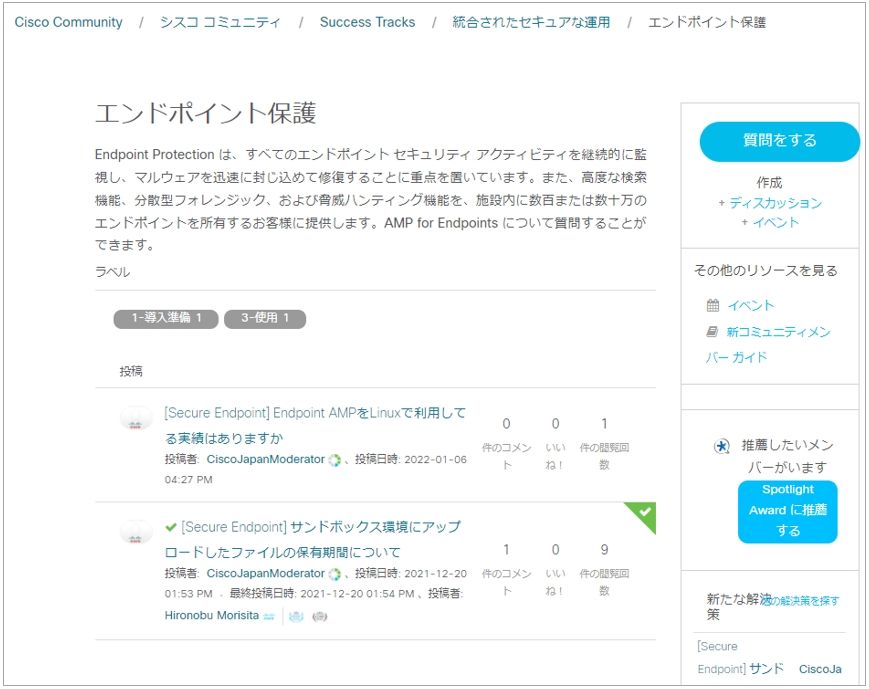Image resolution: width=869 pixels, height=689 pixels.
Task: Create a new イベント under 作成
Action: tap(775, 222)
